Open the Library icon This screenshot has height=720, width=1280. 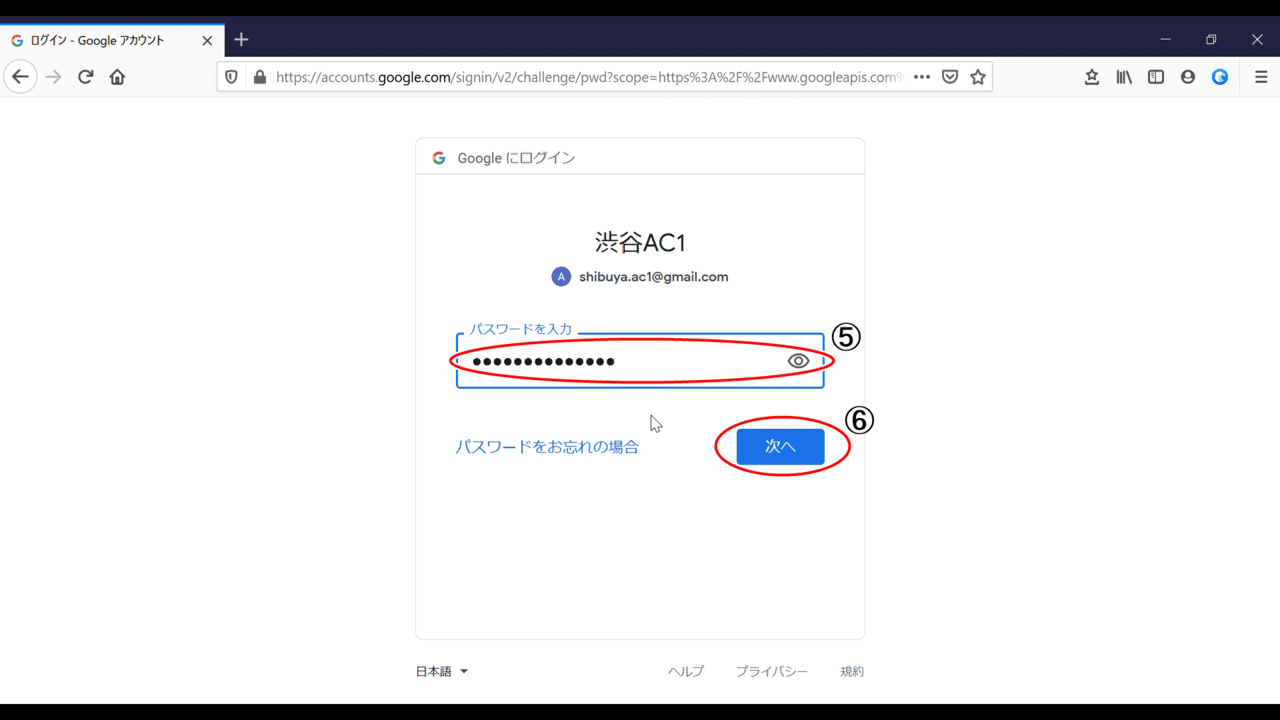pos(1124,77)
